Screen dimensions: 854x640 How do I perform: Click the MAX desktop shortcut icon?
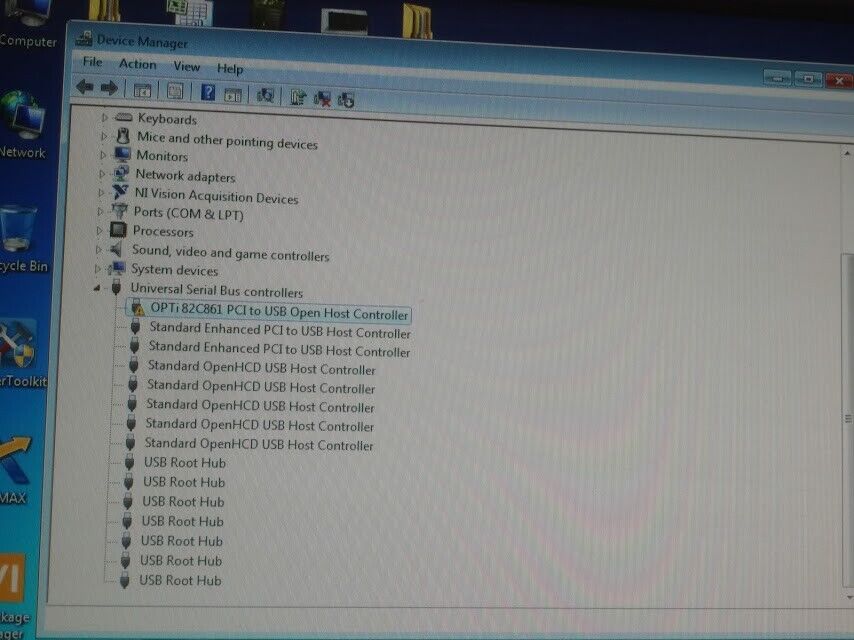pyautogui.click(x=15, y=461)
